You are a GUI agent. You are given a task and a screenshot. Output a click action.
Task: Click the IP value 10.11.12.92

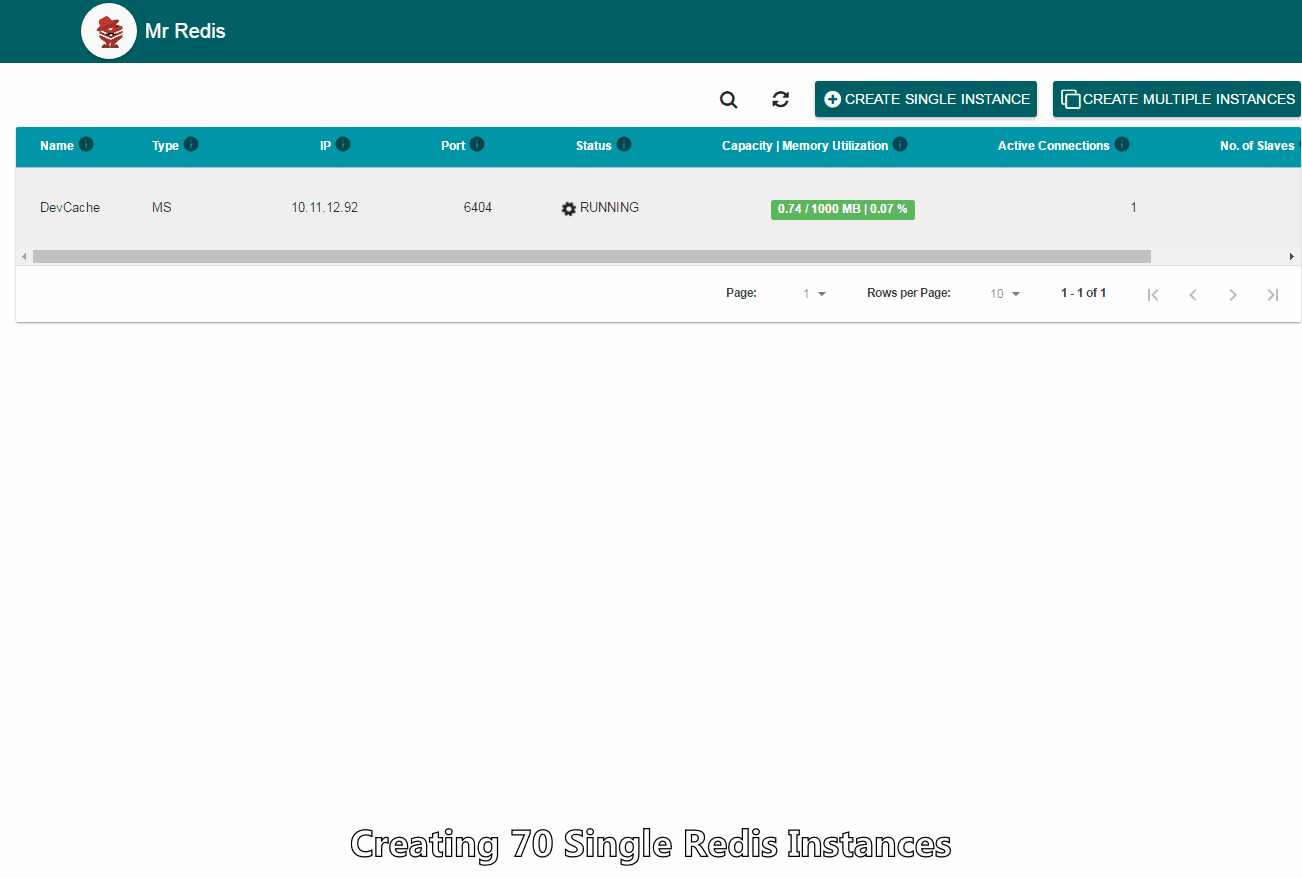[x=325, y=208]
